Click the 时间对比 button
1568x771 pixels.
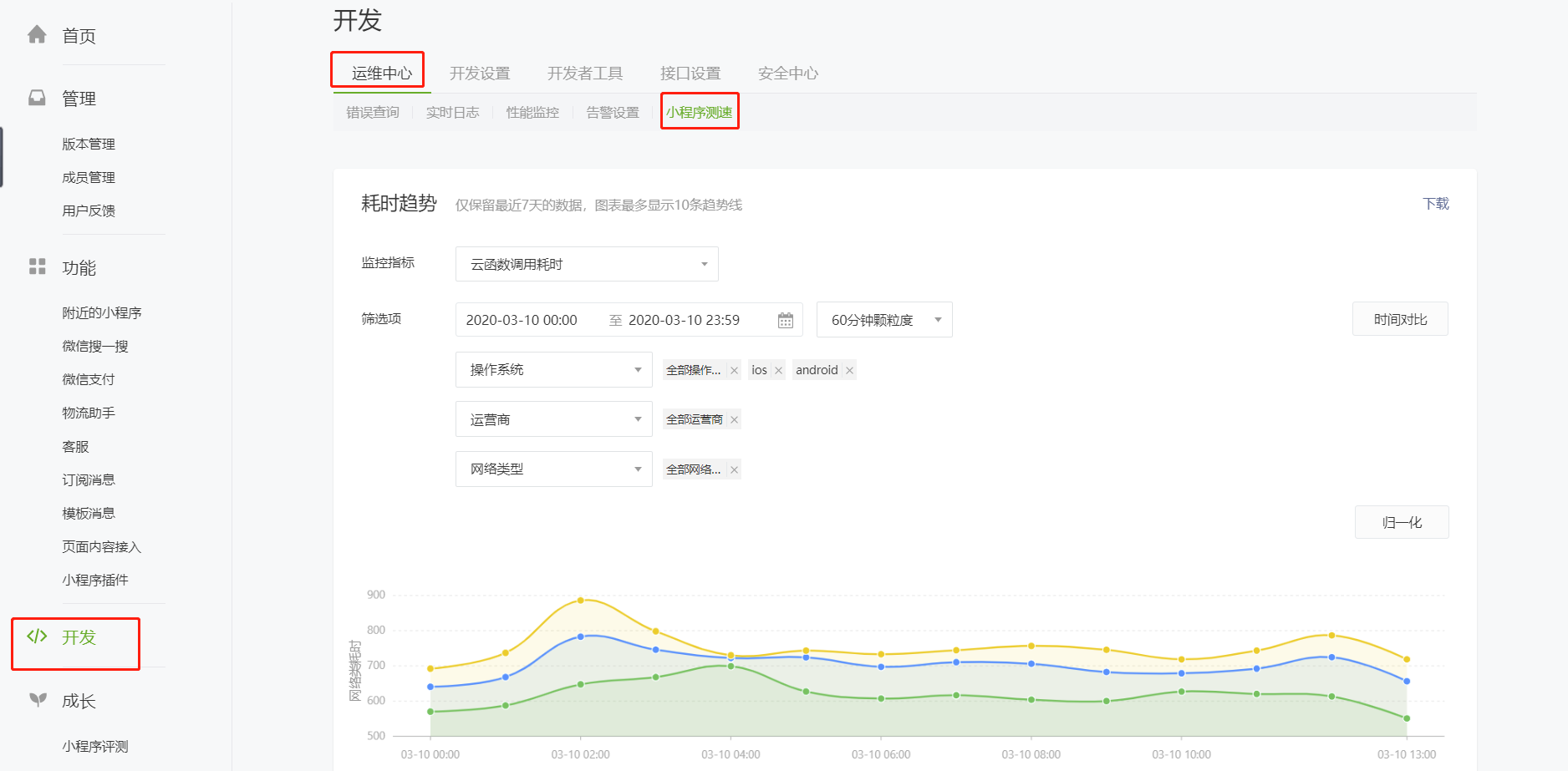[1400, 319]
